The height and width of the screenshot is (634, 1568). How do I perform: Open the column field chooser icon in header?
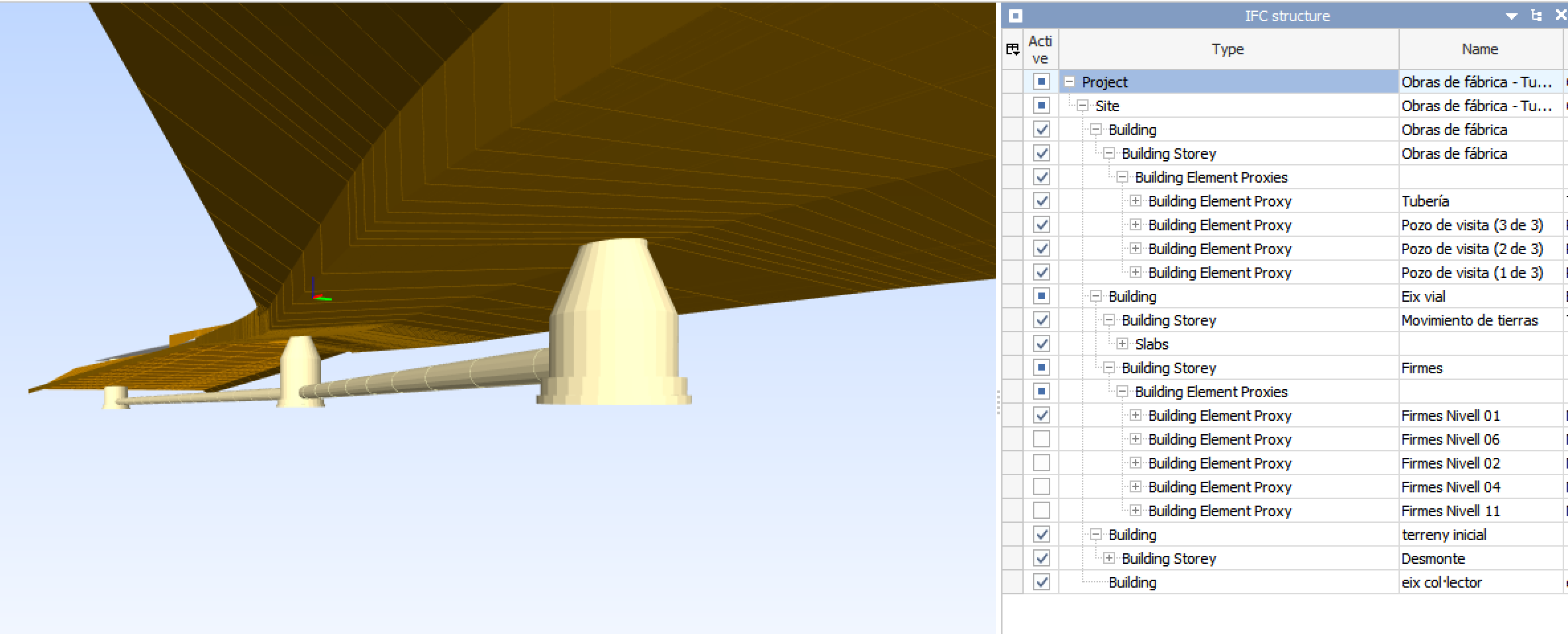tap(1012, 49)
